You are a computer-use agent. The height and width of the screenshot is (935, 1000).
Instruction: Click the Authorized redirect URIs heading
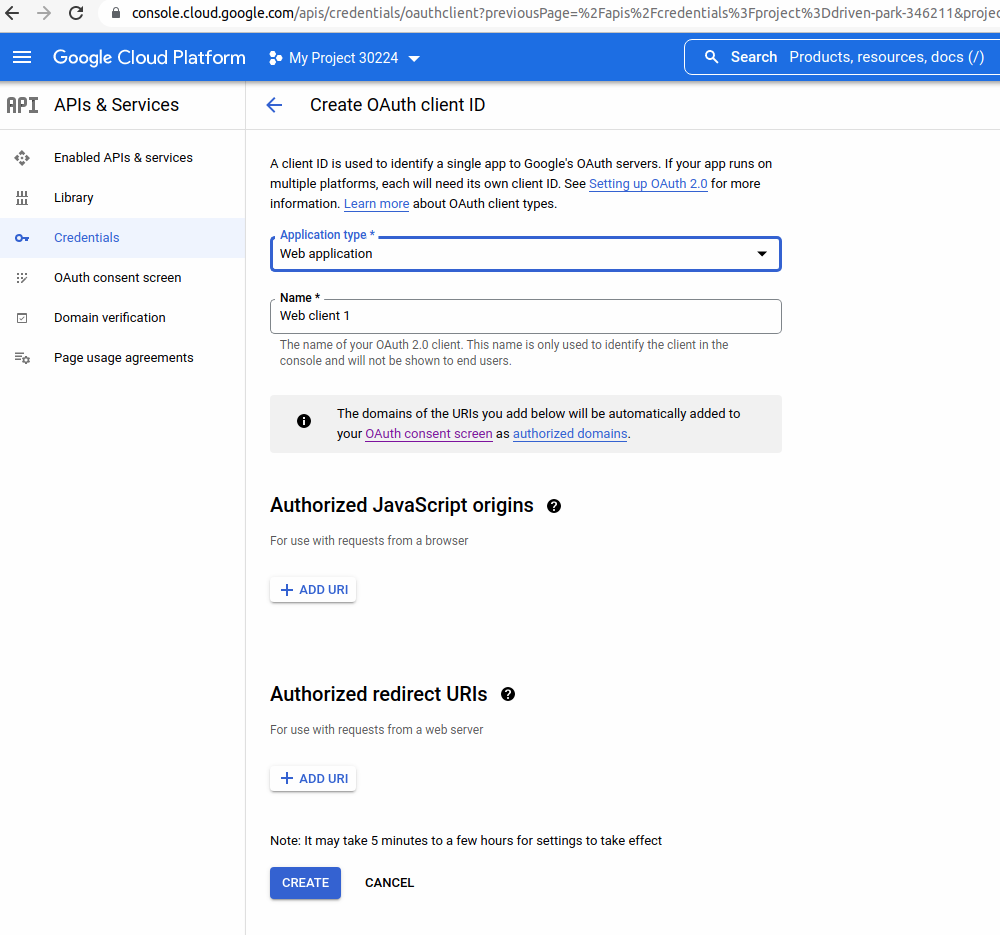click(x=379, y=695)
